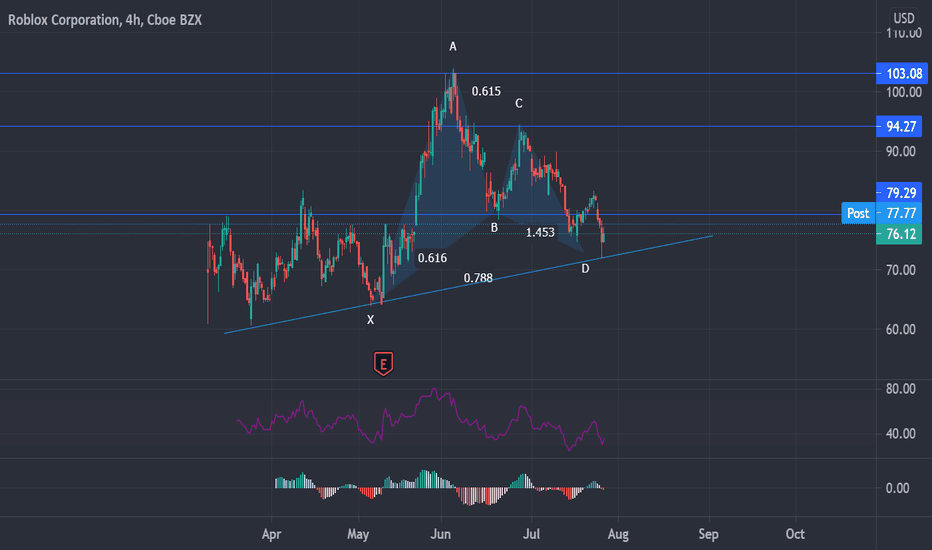Screen dimensions: 932x550
Task: Click the USD currency button
Action: tap(904, 18)
